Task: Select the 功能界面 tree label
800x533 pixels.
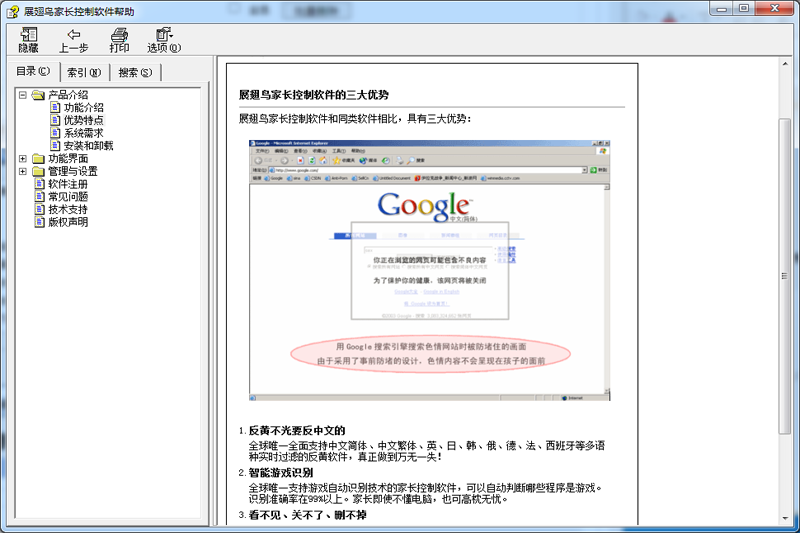Action: click(68, 159)
